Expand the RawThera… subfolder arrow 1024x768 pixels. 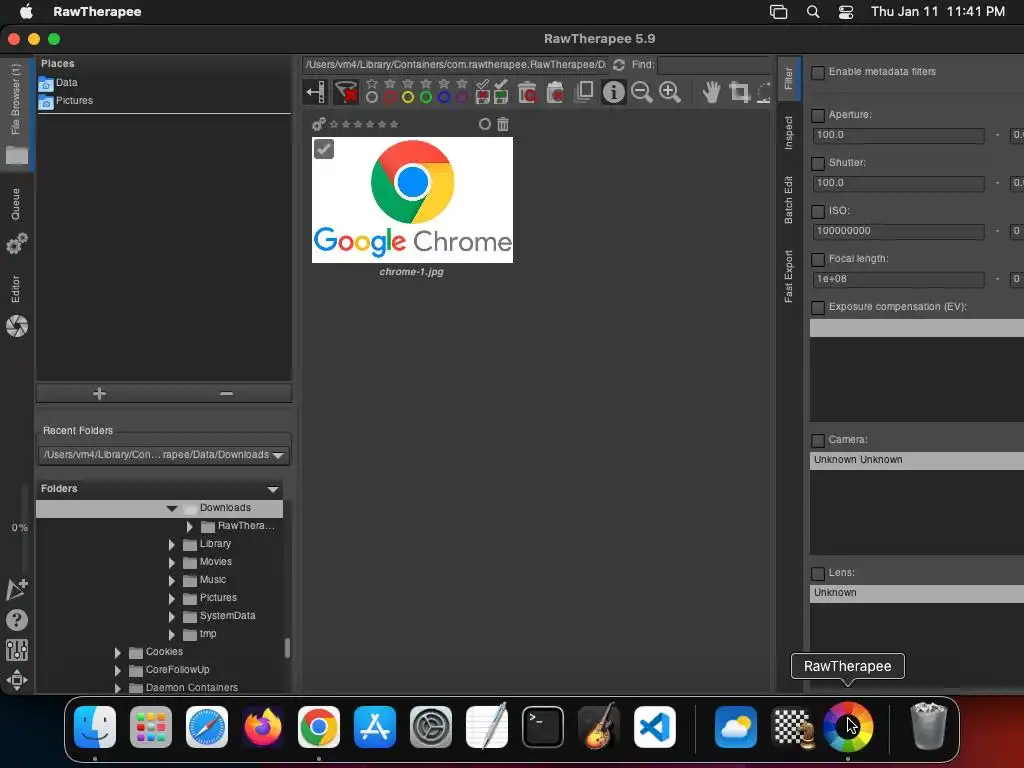tap(190, 526)
